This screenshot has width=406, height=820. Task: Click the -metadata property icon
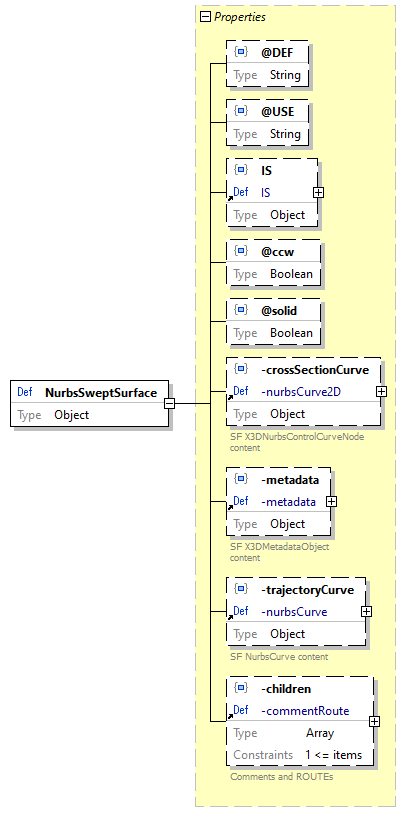[241, 479]
